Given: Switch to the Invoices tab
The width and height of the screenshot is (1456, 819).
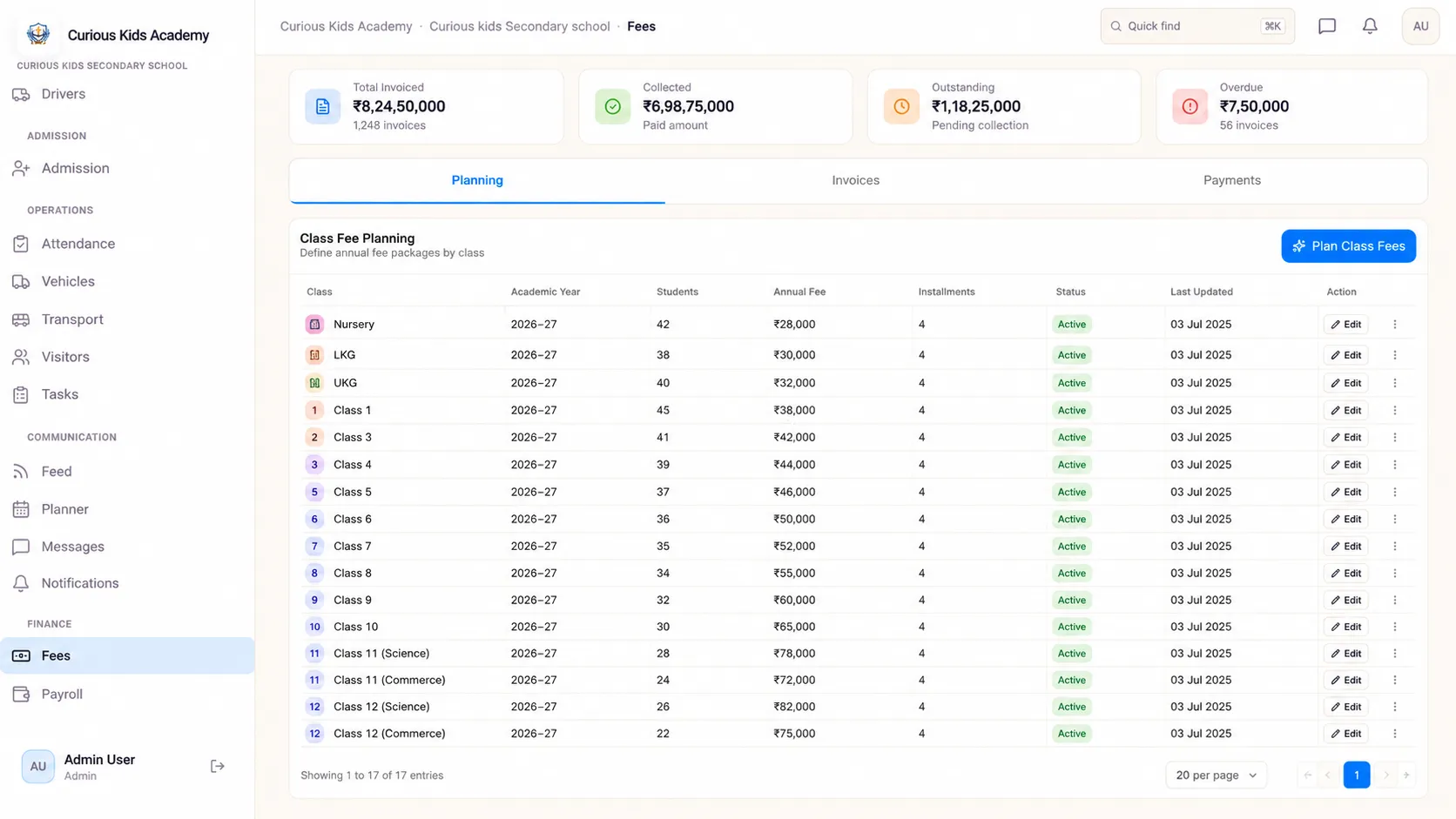Looking at the screenshot, I should pyautogui.click(x=855, y=180).
